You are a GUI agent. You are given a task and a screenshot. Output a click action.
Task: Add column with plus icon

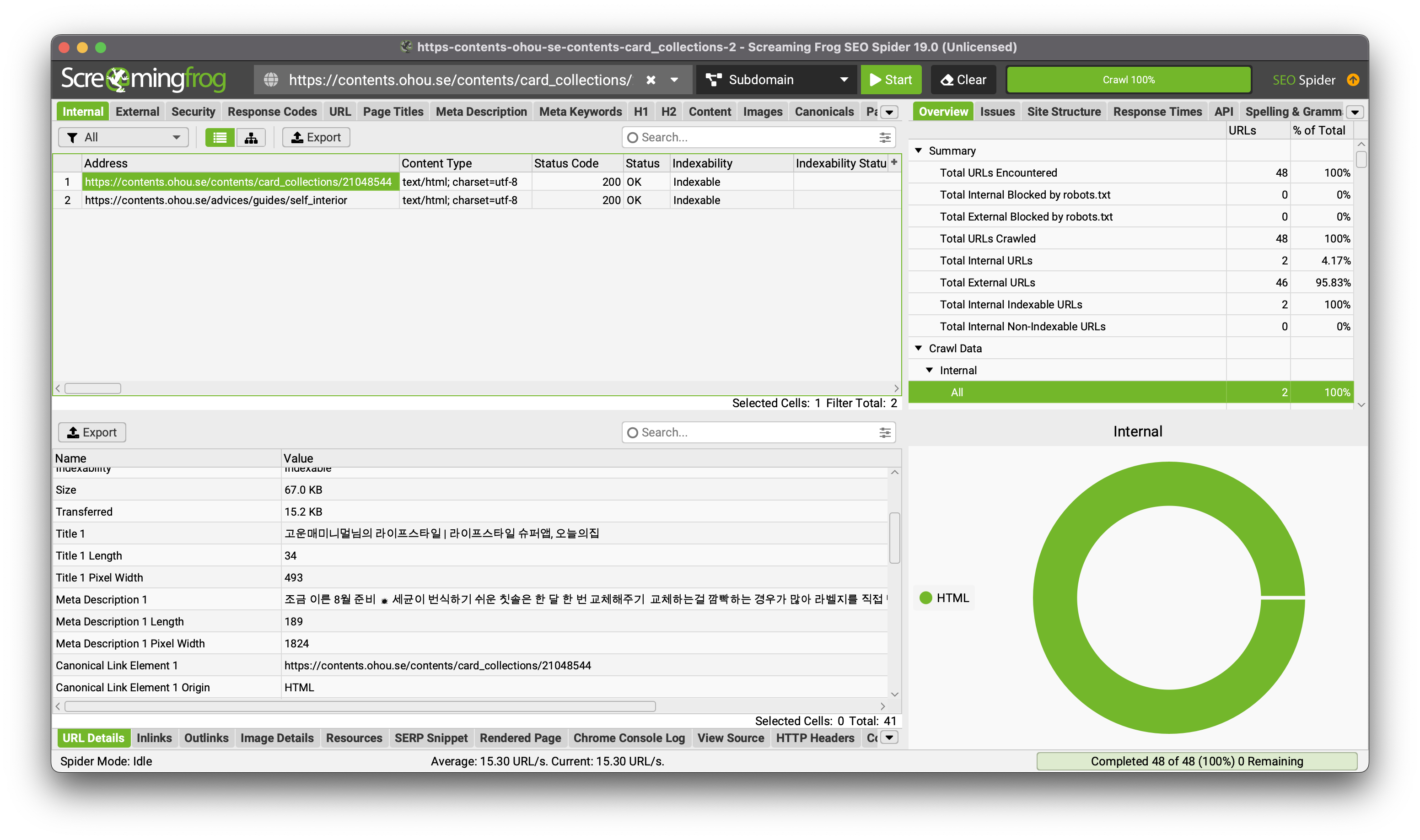pos(894,162)
